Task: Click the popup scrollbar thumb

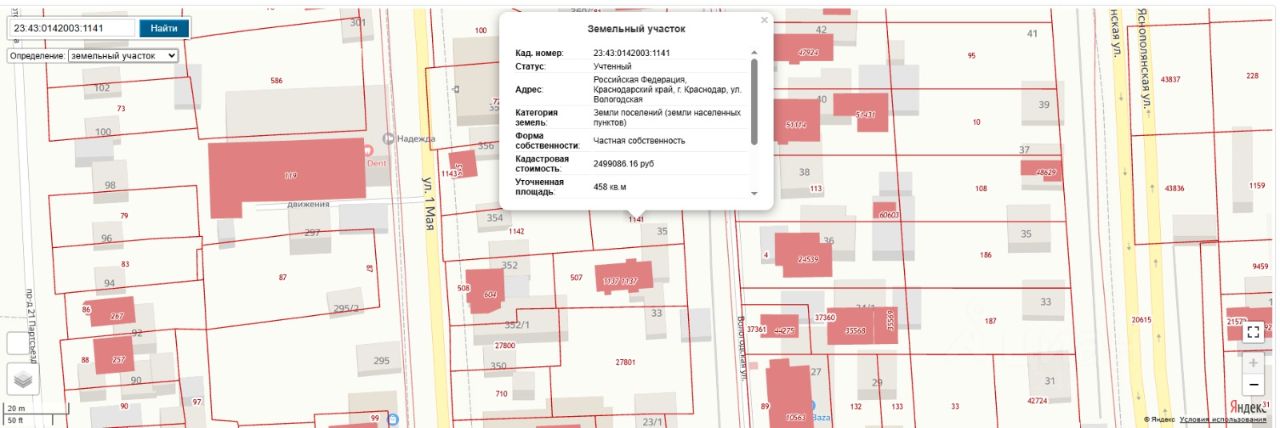Action: pos(754,100)
